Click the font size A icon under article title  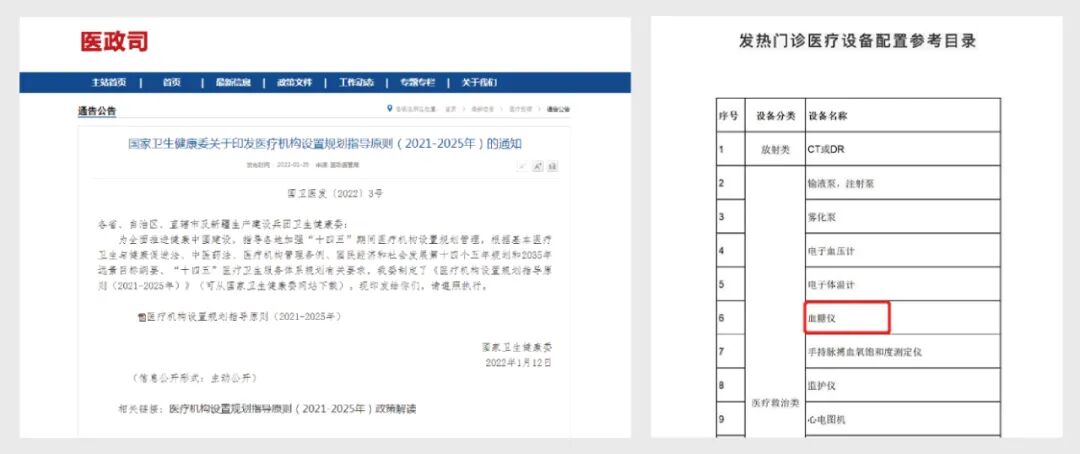coord(538,166)
